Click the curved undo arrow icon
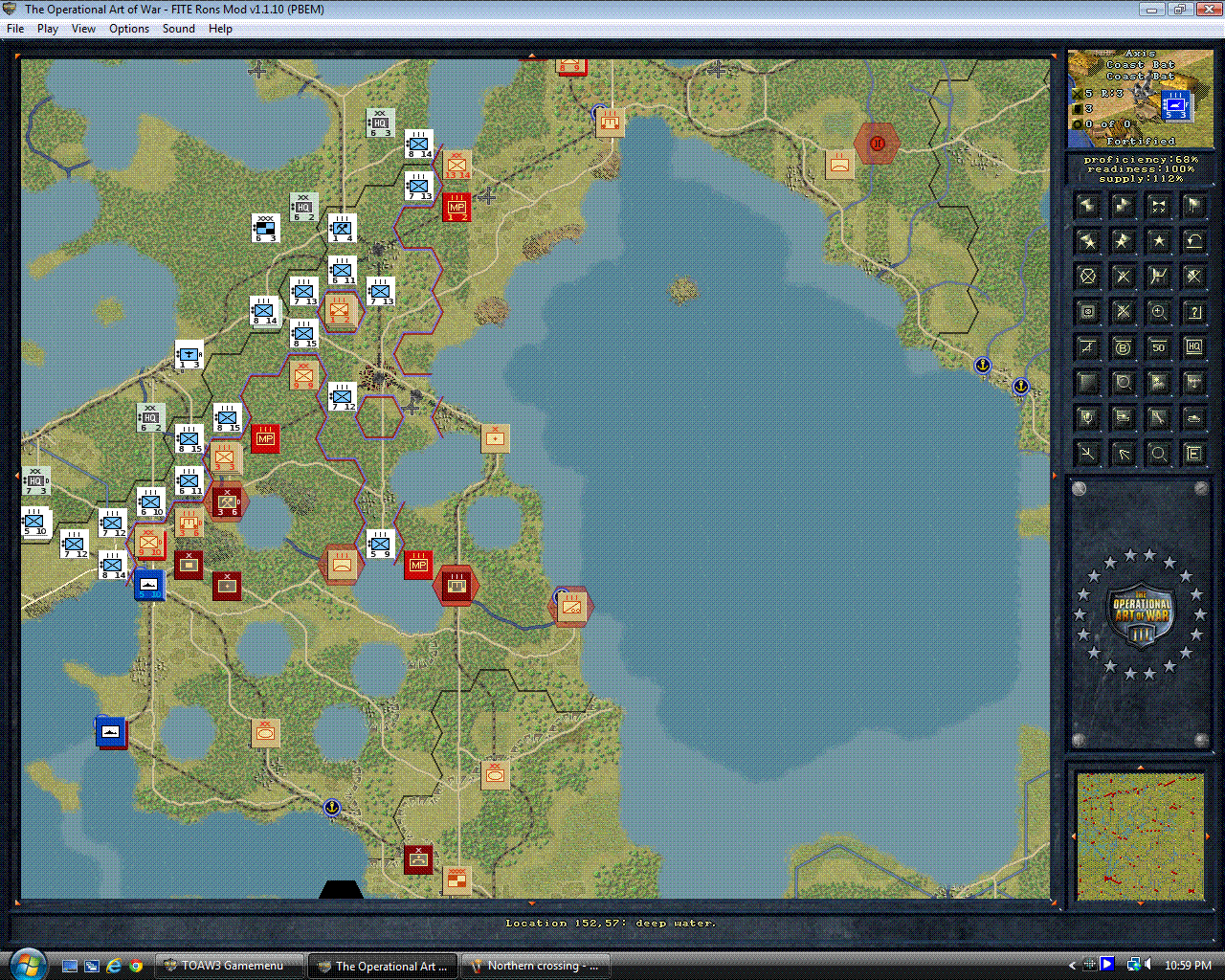This screenshot has height=980, width=1225. pyautogui.click(x=1193, y=240)
